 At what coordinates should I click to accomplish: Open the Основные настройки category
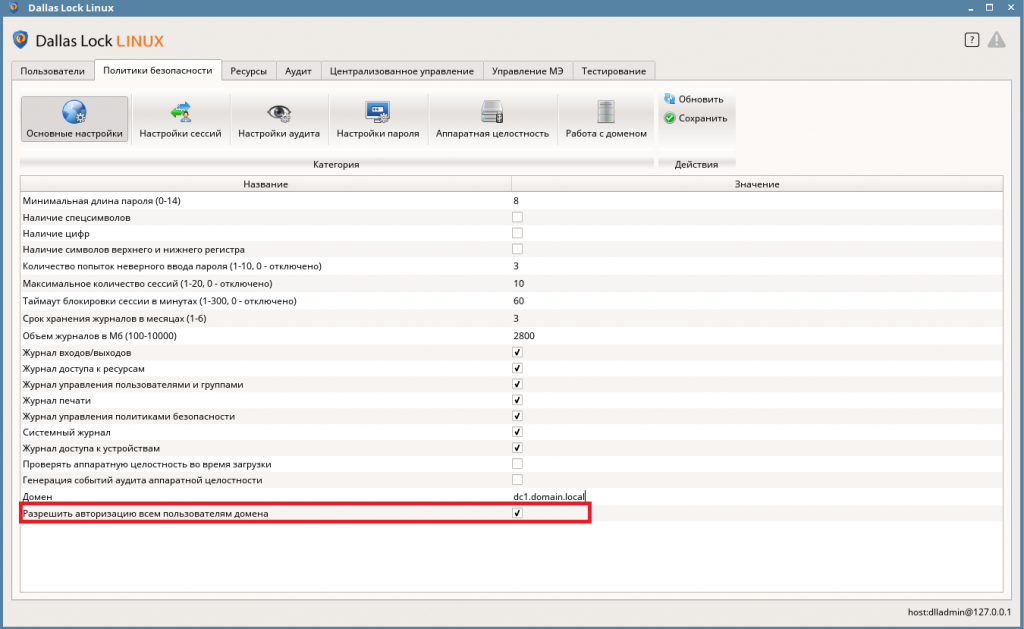pos(74,119)
